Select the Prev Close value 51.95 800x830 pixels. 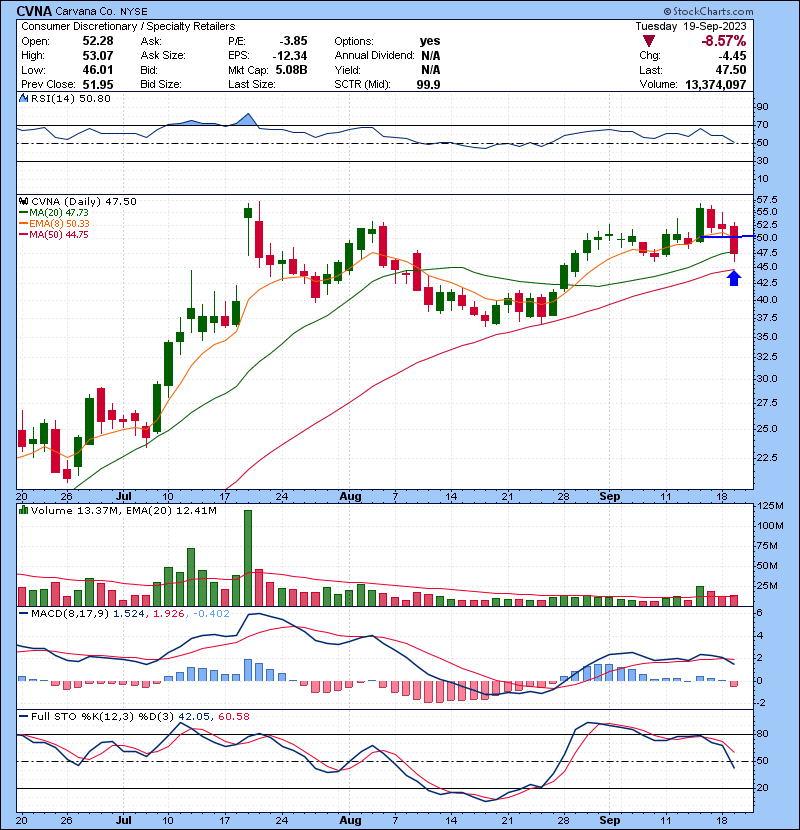[x=98, y=84]
